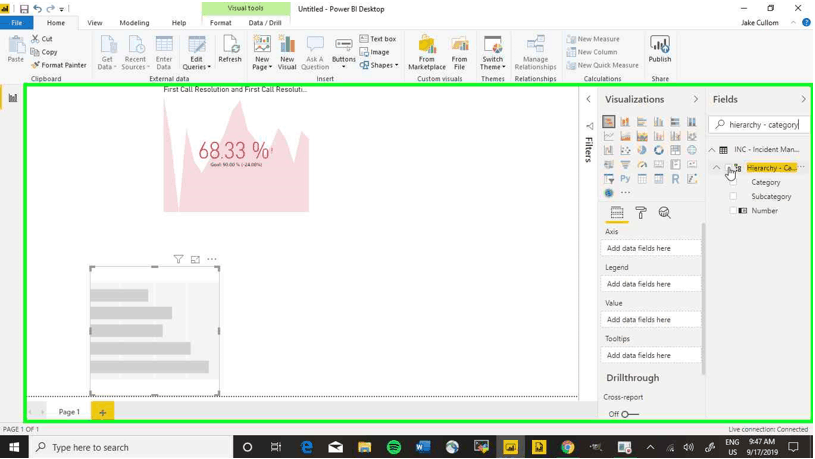Open the Analytics magnifier tab
This screenshot has height=459, width=815.
pyautogui.click(x=664, y=213)
